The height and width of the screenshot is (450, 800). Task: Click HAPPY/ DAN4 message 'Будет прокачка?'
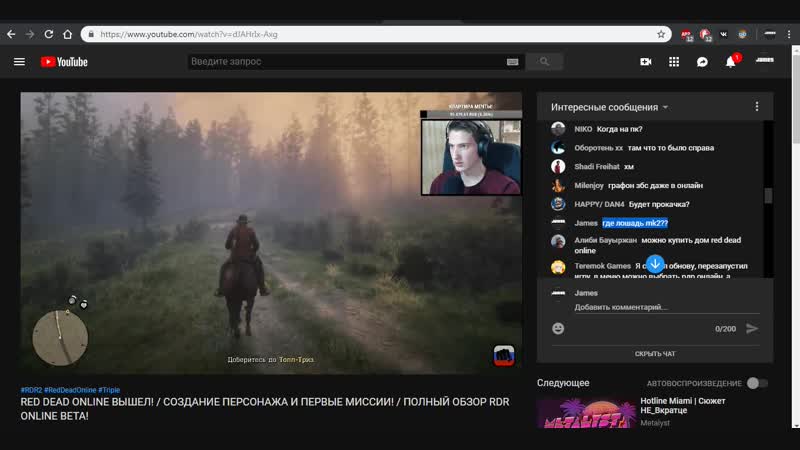[x=659, y=204]
